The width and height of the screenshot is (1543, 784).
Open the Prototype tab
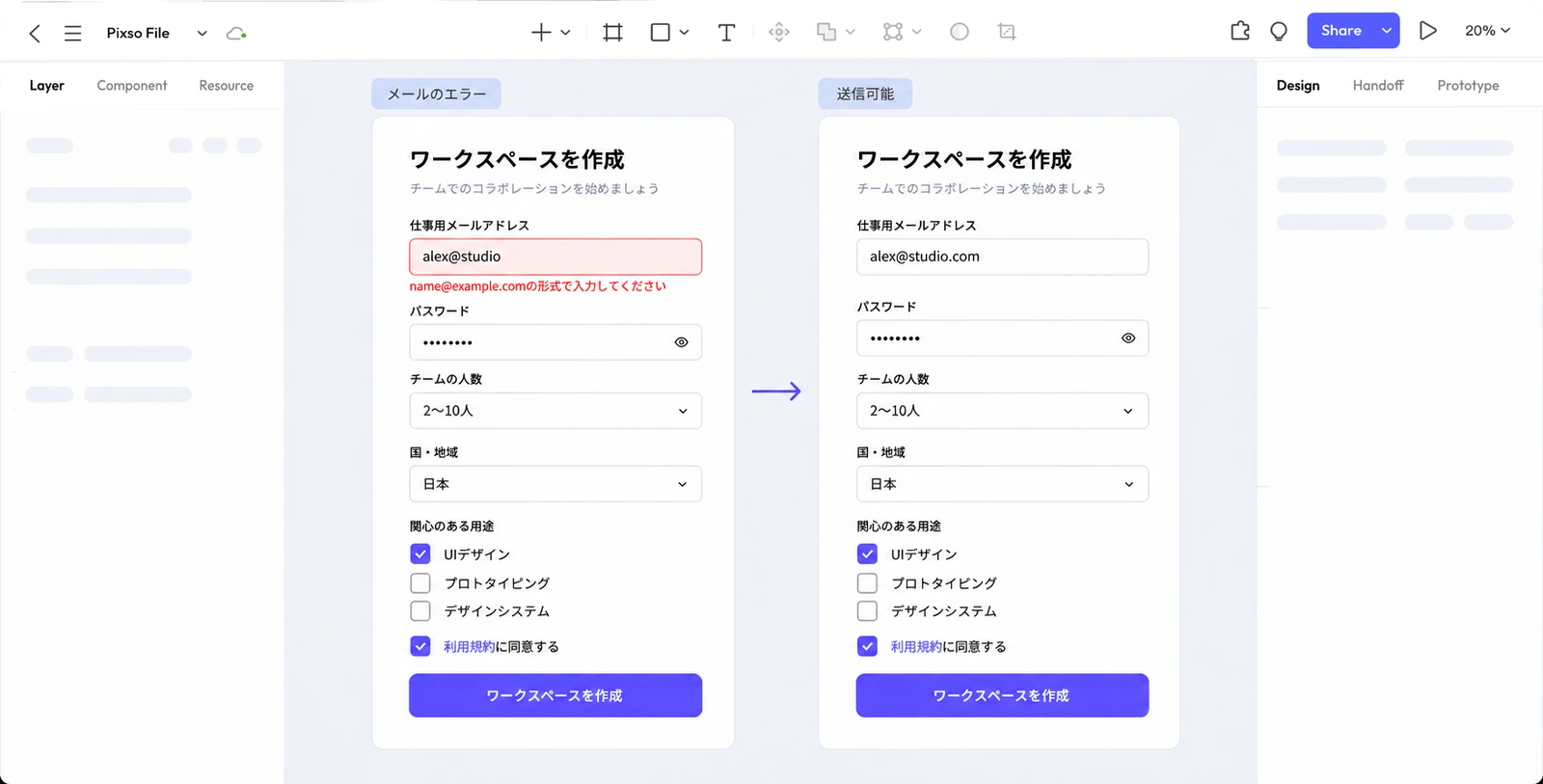[1468, 86]
